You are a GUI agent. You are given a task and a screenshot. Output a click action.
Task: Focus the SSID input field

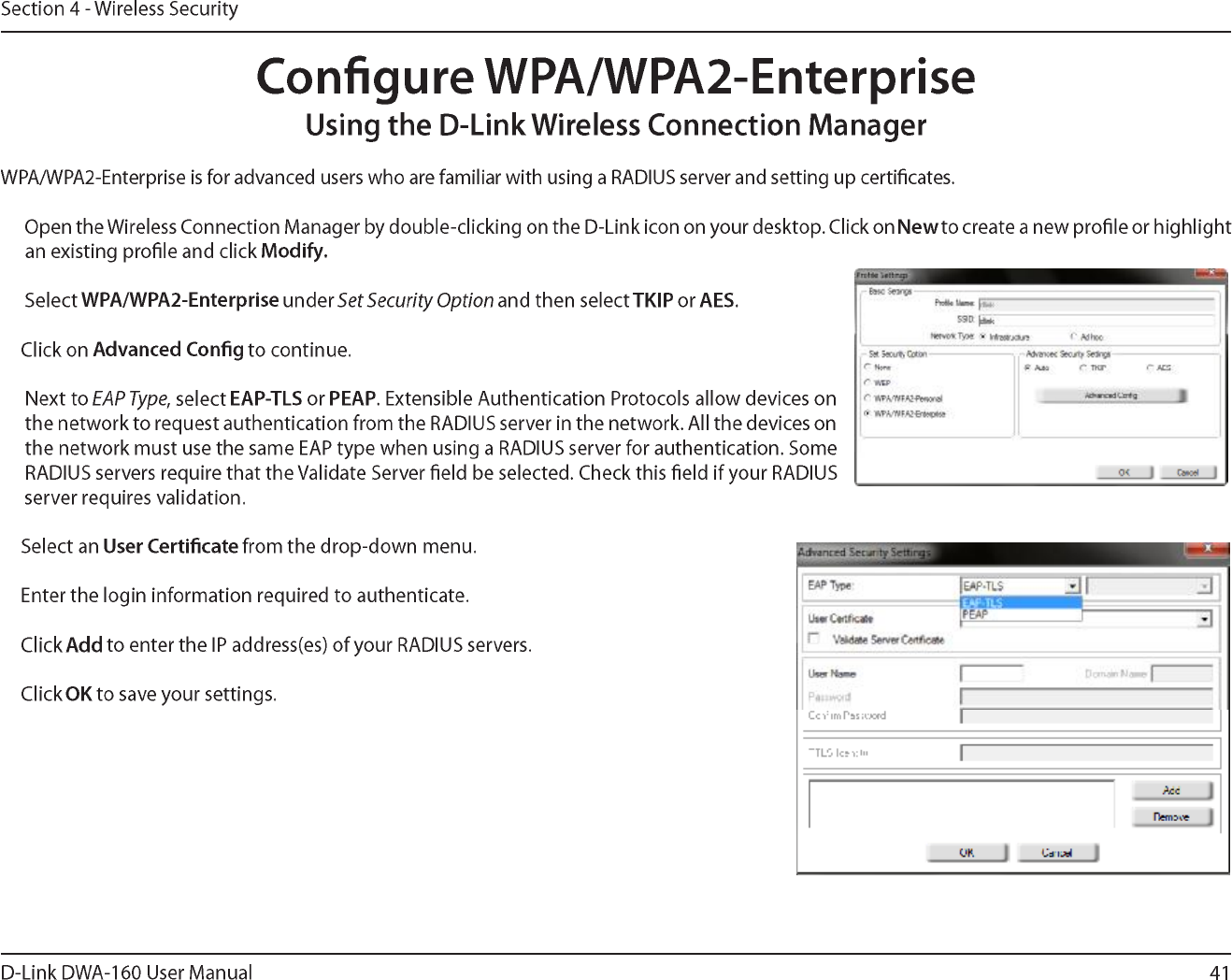click(x=1096, y=320)
